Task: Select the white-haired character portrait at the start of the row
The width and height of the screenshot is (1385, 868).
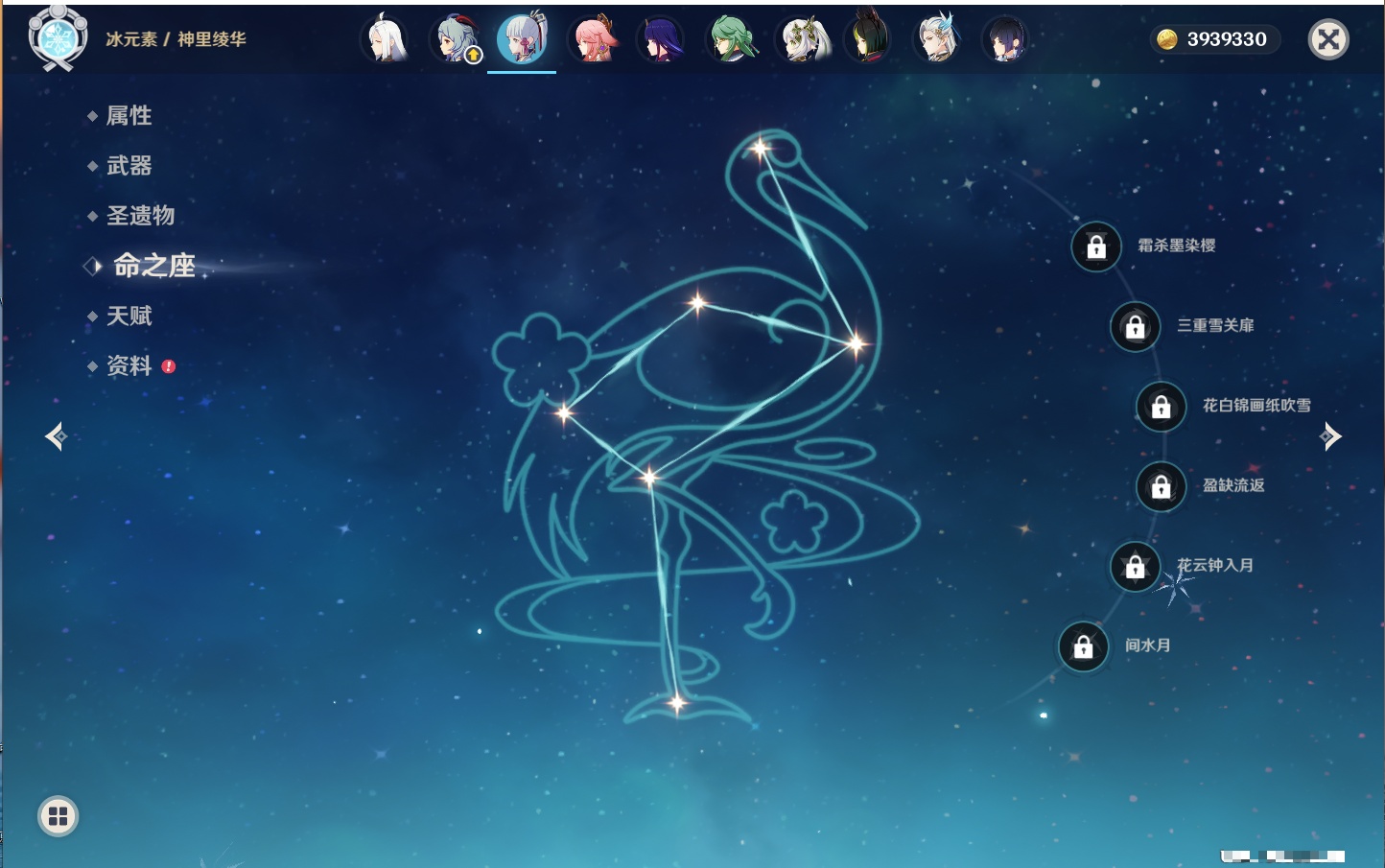Action: point(386,40)
